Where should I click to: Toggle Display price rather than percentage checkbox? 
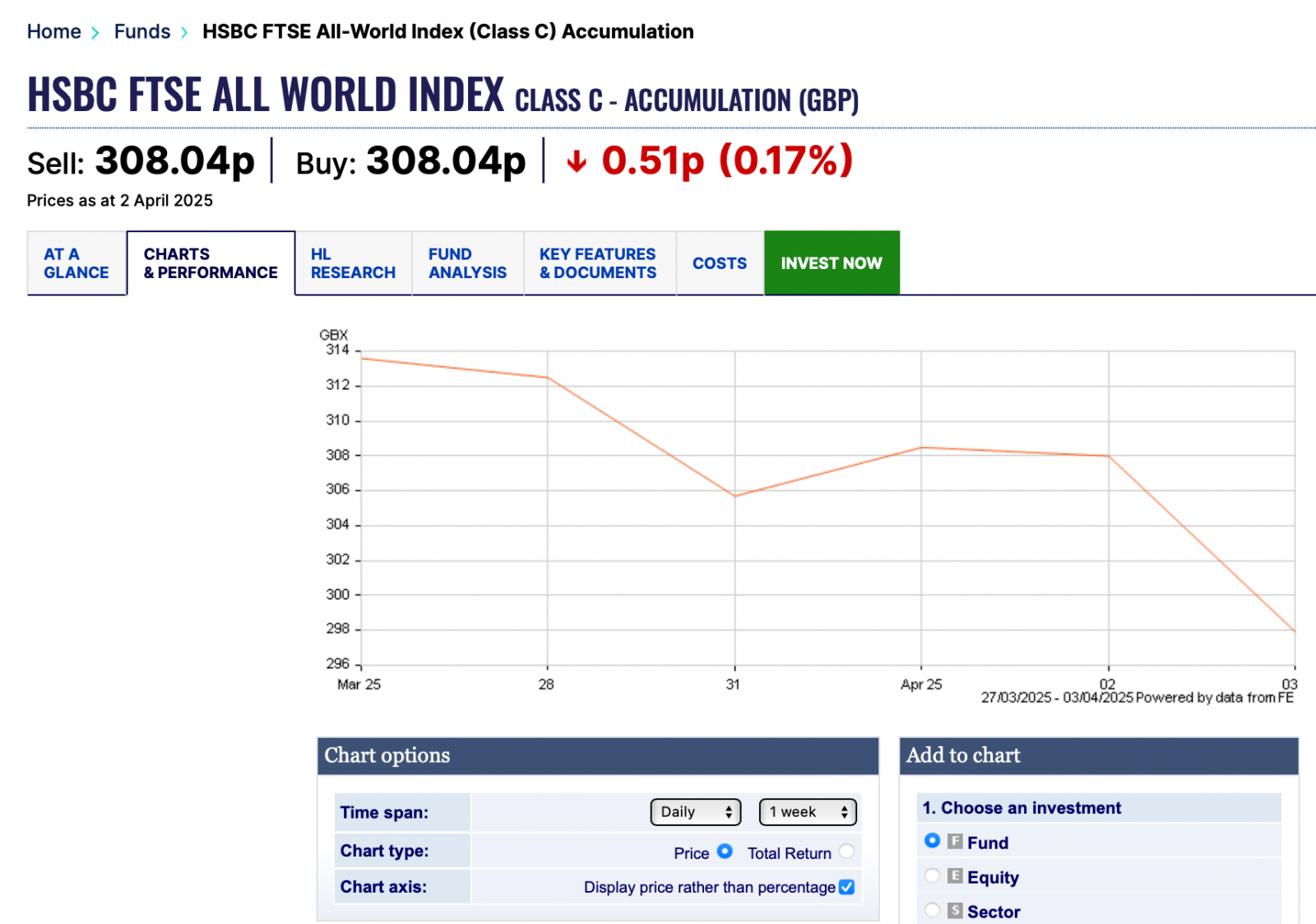(846, 887)
